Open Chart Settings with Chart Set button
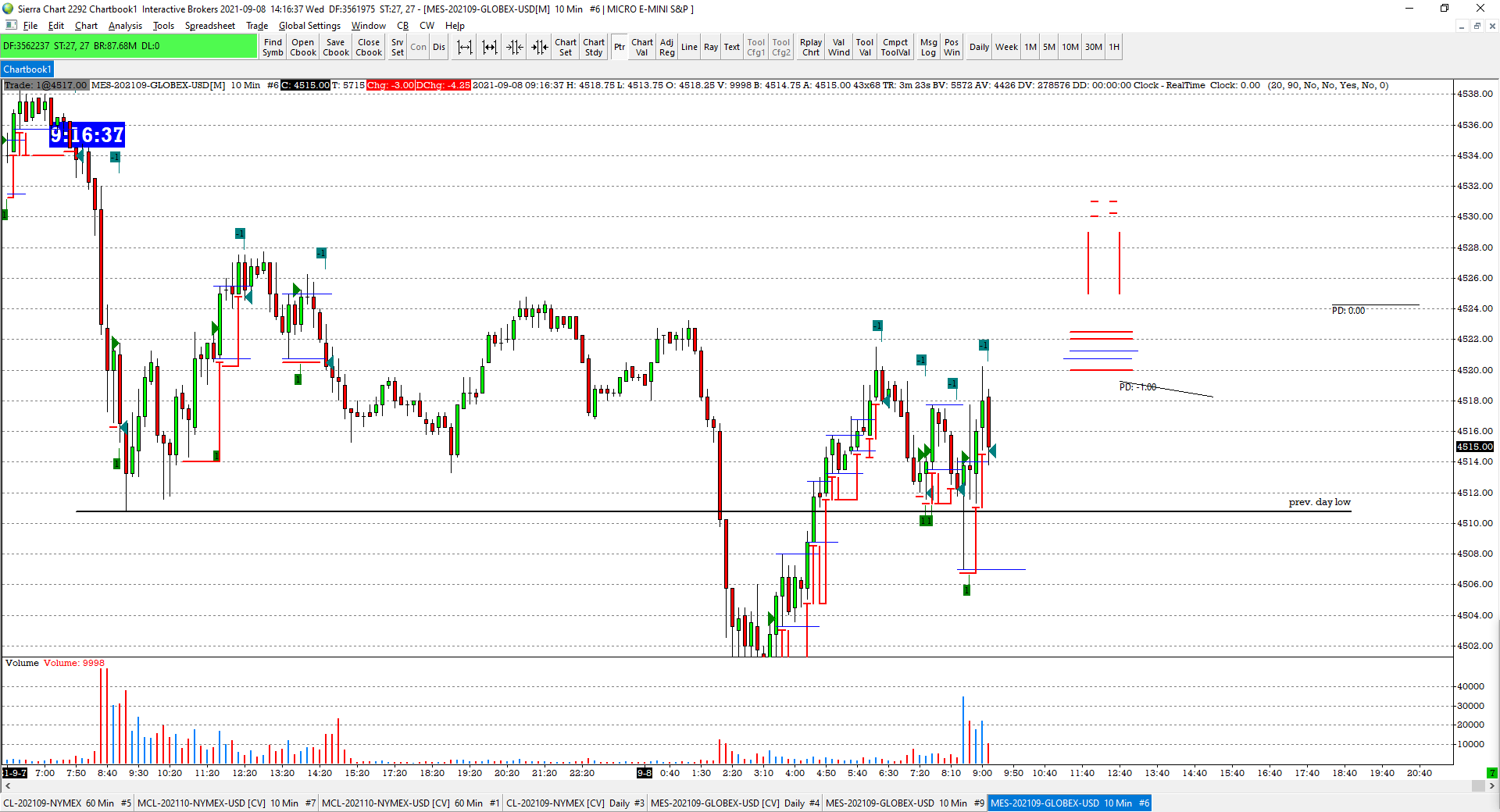 (x=566, y=47)
